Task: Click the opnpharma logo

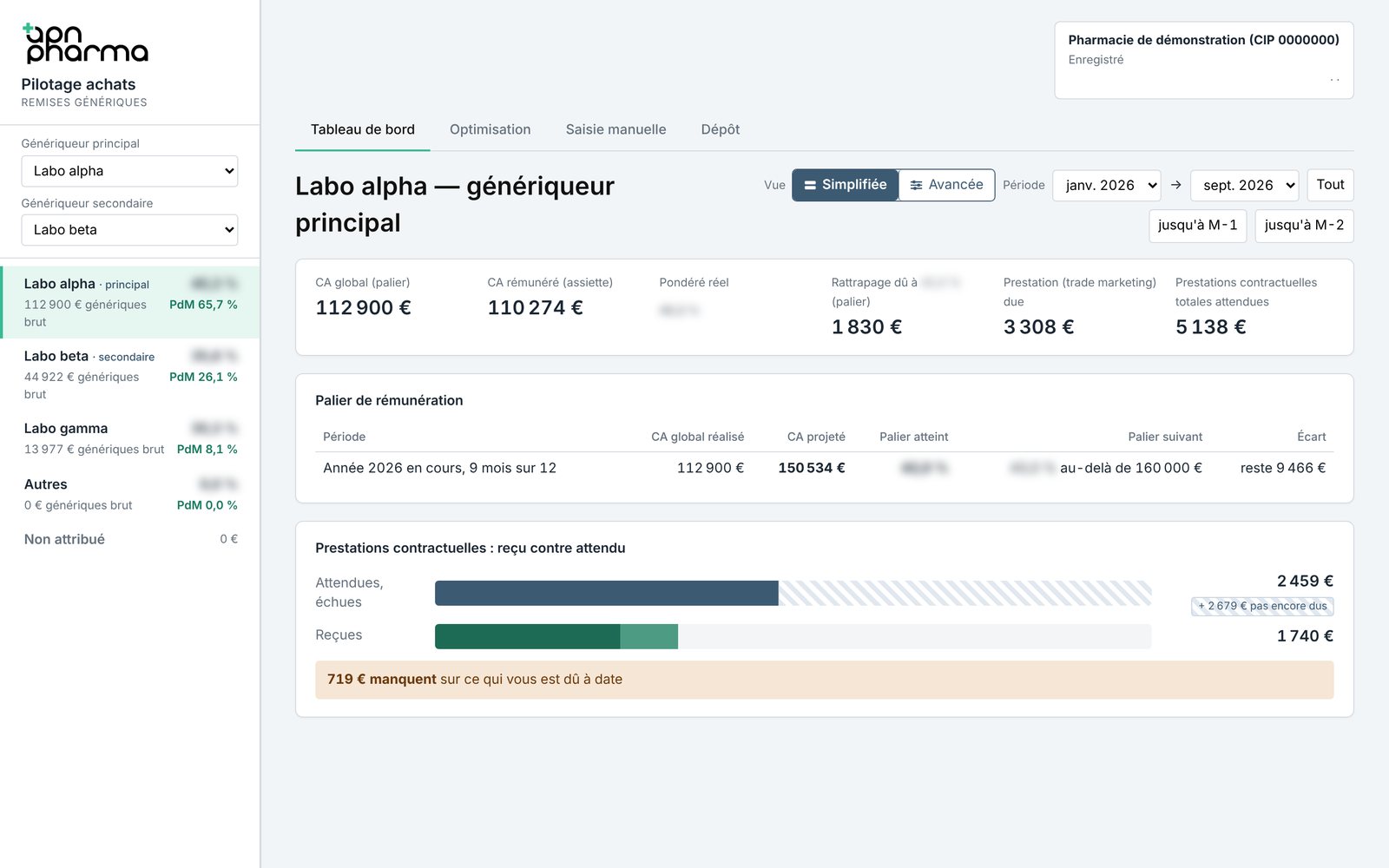Action: (85, 43)
